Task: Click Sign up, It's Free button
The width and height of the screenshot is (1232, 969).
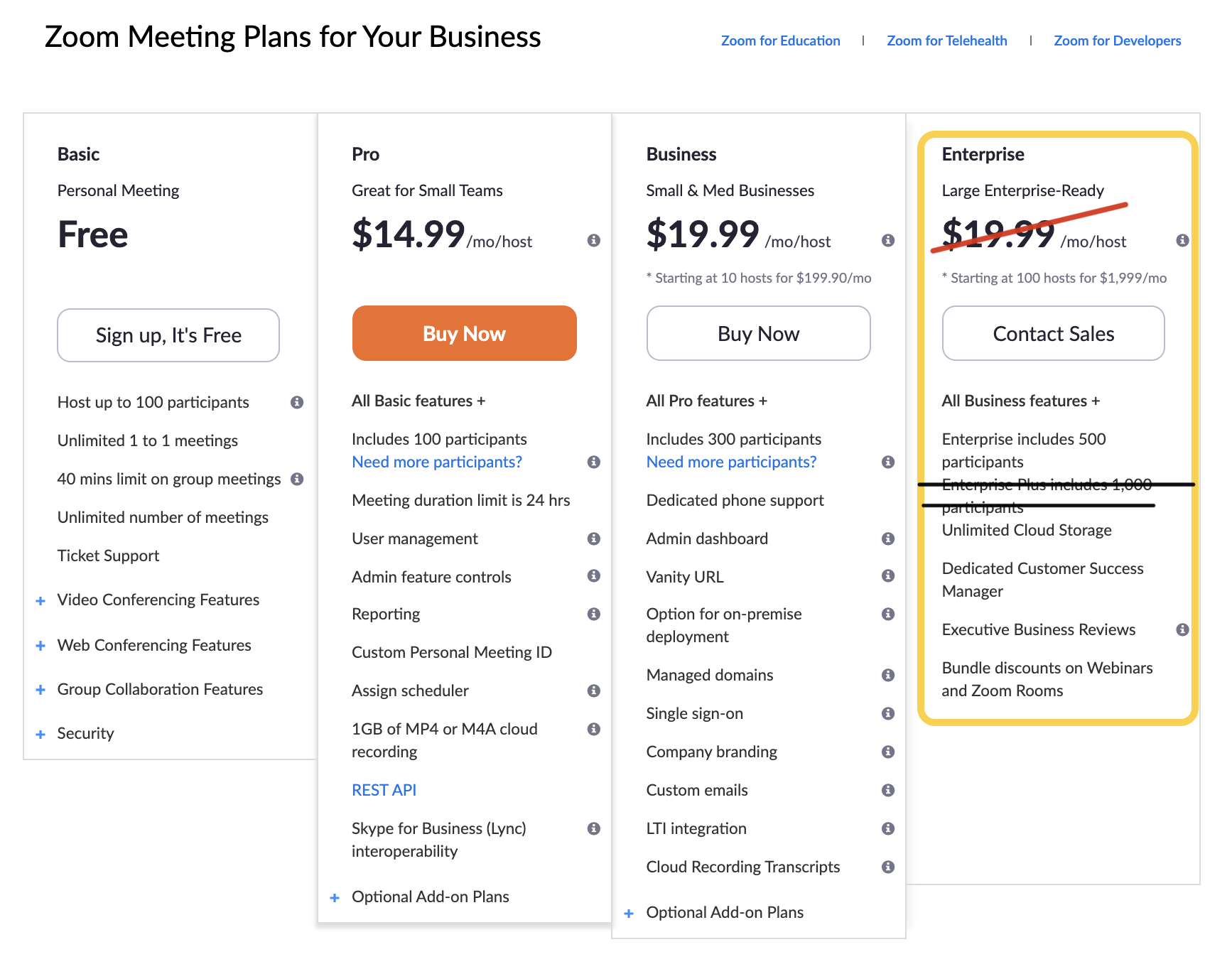Action: 168,335
